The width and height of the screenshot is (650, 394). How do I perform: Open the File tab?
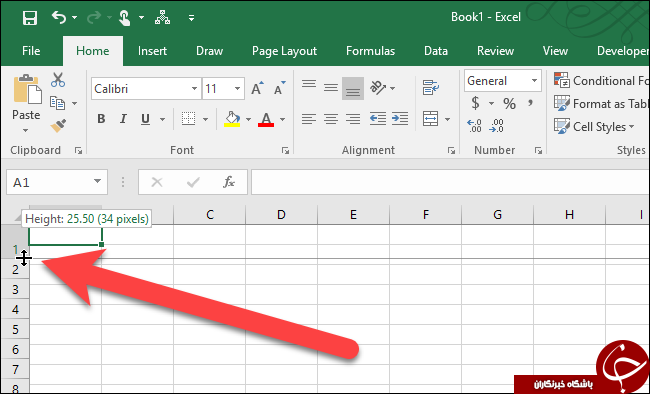[31, 51]
